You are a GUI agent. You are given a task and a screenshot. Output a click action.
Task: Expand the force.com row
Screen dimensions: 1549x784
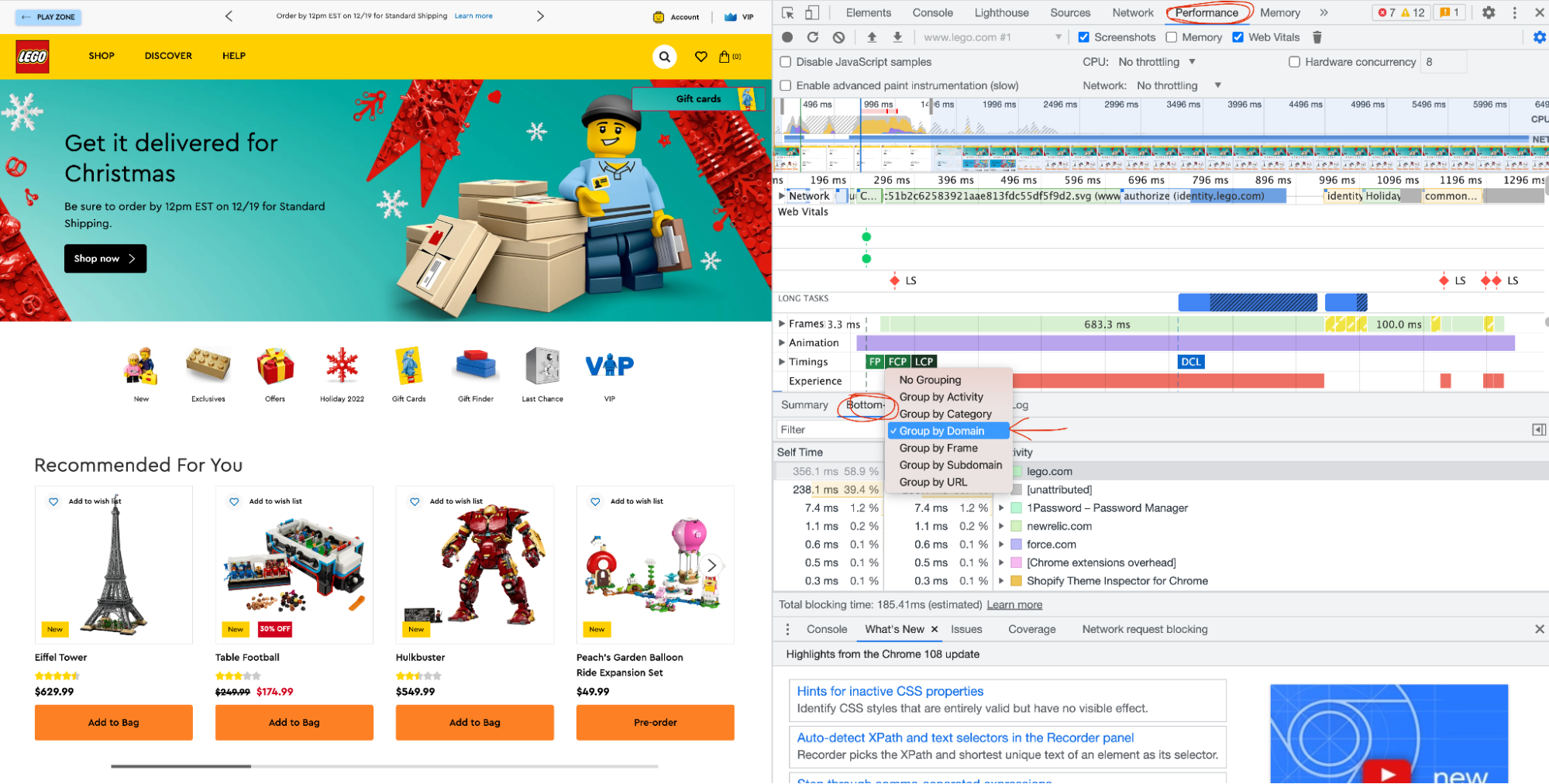coord(1001,545)
